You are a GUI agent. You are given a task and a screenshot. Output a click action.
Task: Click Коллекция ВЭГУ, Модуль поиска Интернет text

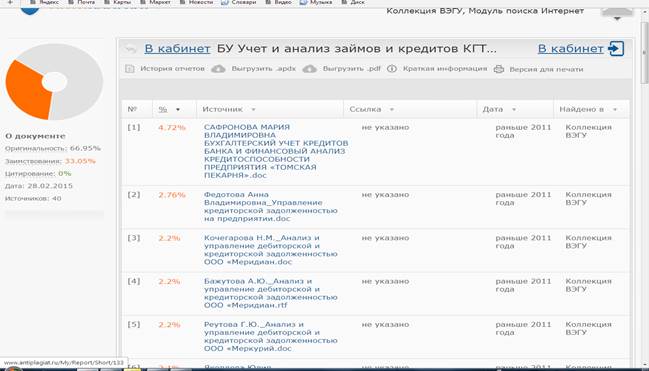point(485,11)
